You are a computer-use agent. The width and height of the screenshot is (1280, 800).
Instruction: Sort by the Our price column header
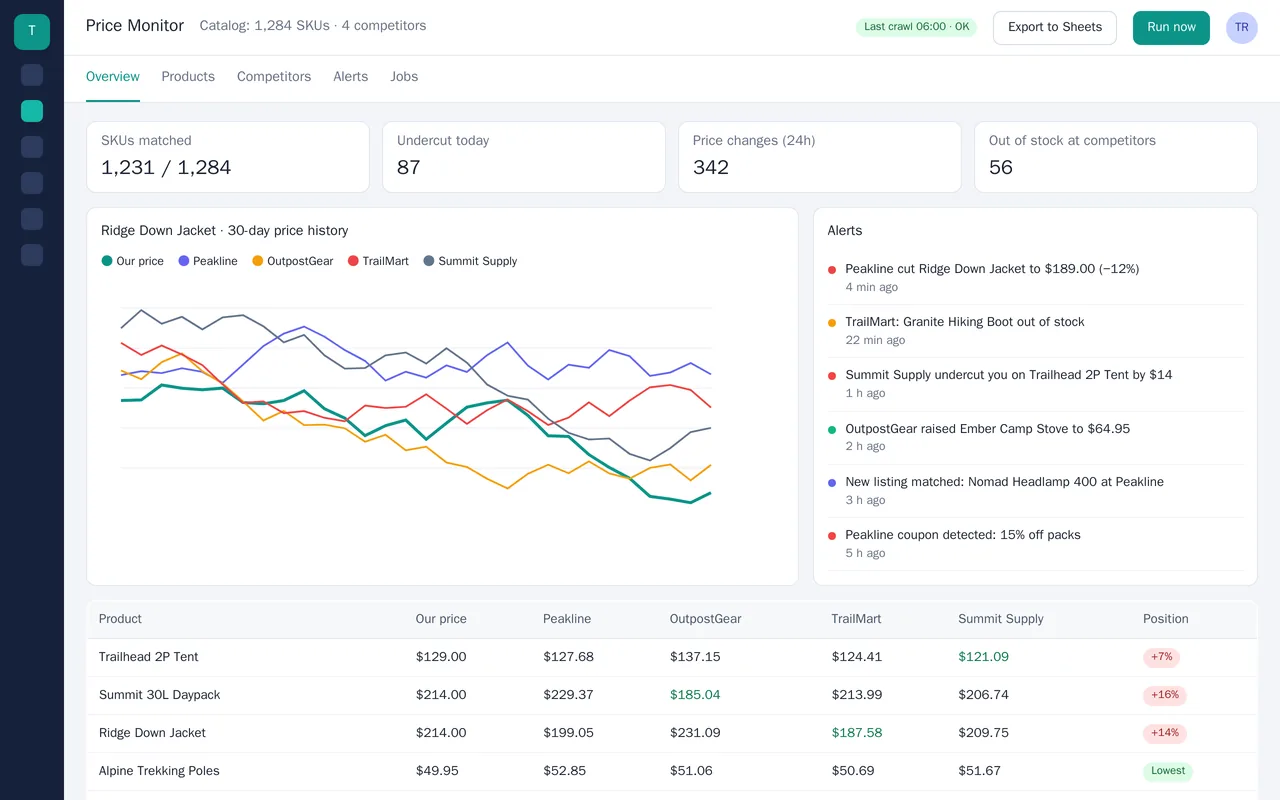coord(441,619)
